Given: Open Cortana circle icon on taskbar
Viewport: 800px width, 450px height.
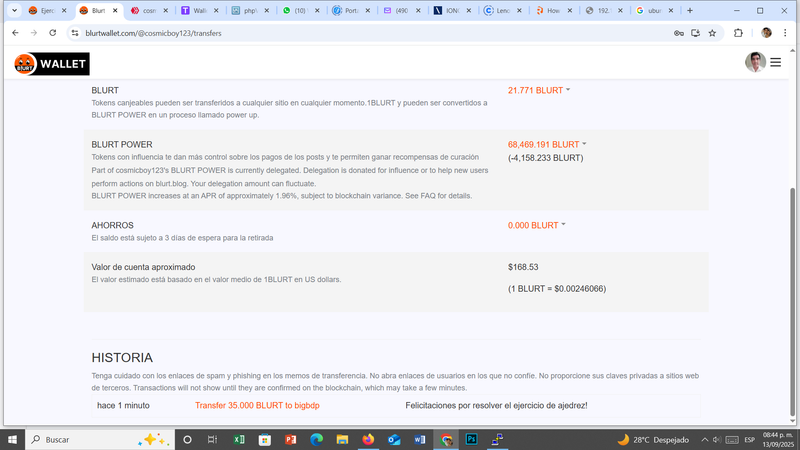Looking at the screenshot, I should point(187,439).
